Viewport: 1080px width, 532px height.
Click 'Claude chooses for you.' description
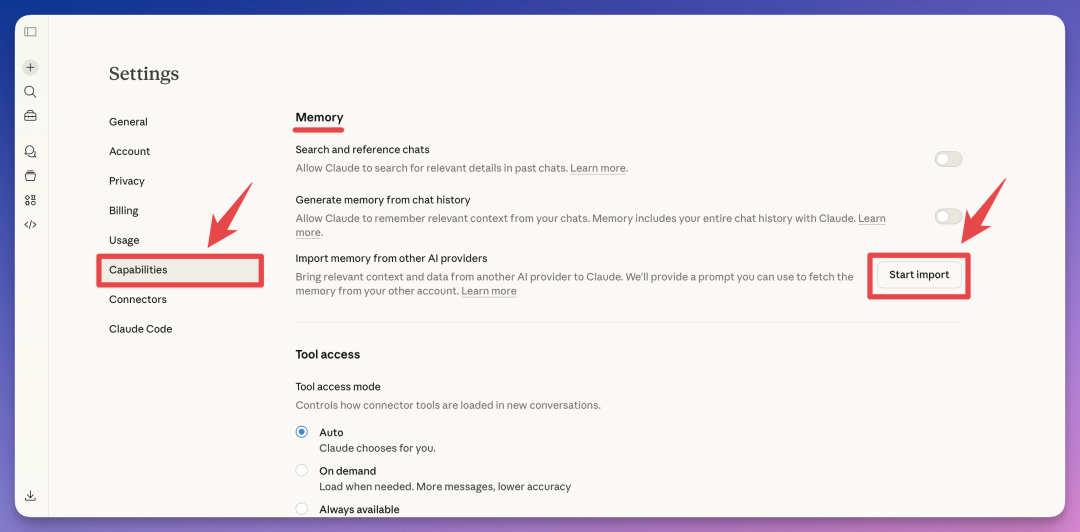pyautogui.click(x=377, y=448)
